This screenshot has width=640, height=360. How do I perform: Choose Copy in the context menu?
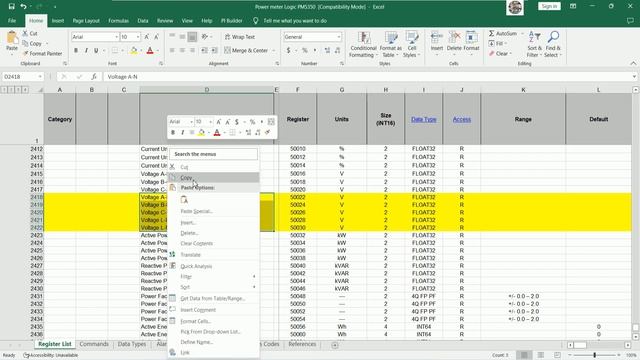coord(214,178)
